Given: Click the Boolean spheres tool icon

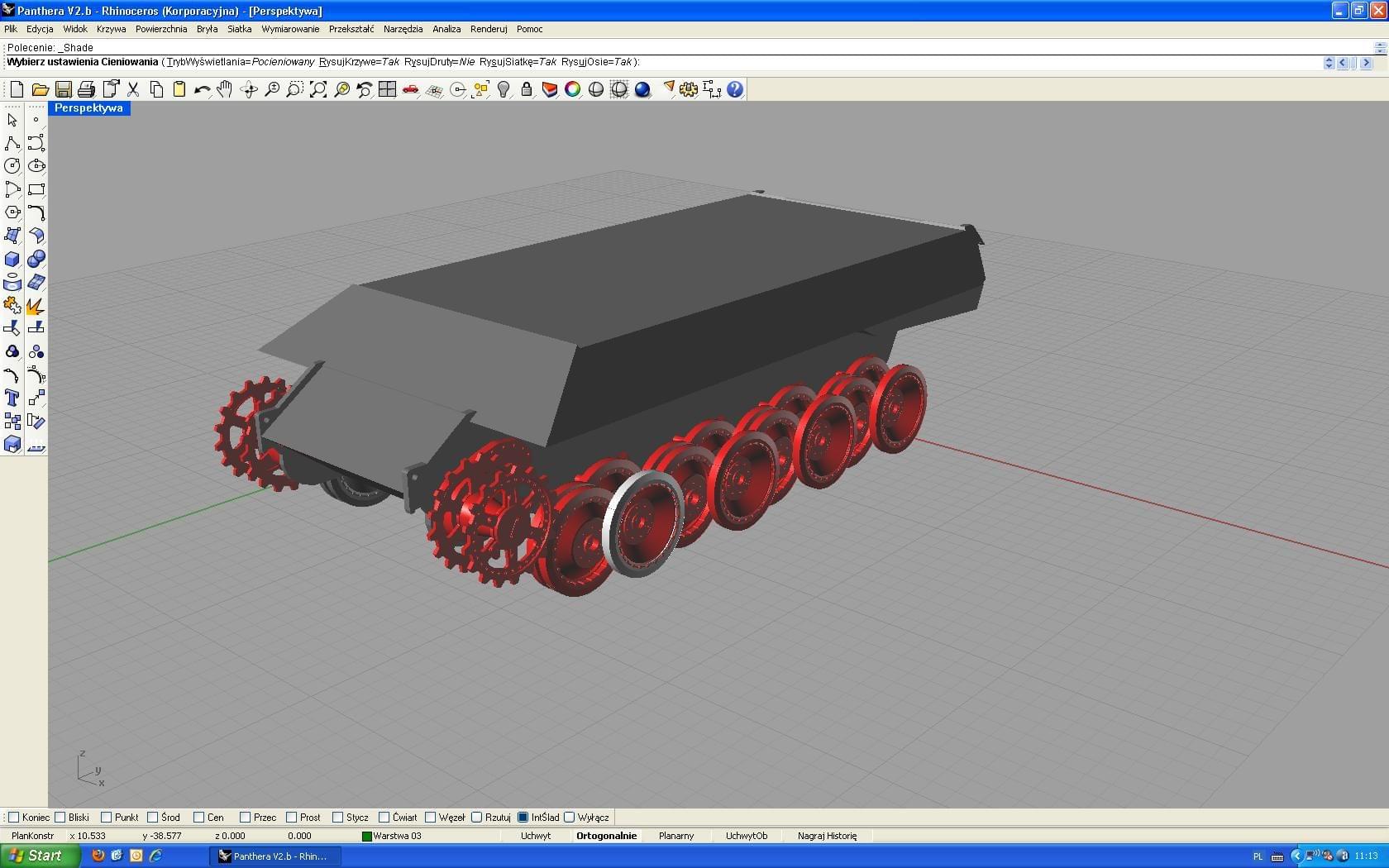Looking at the screenshot, I should (36, 259).
